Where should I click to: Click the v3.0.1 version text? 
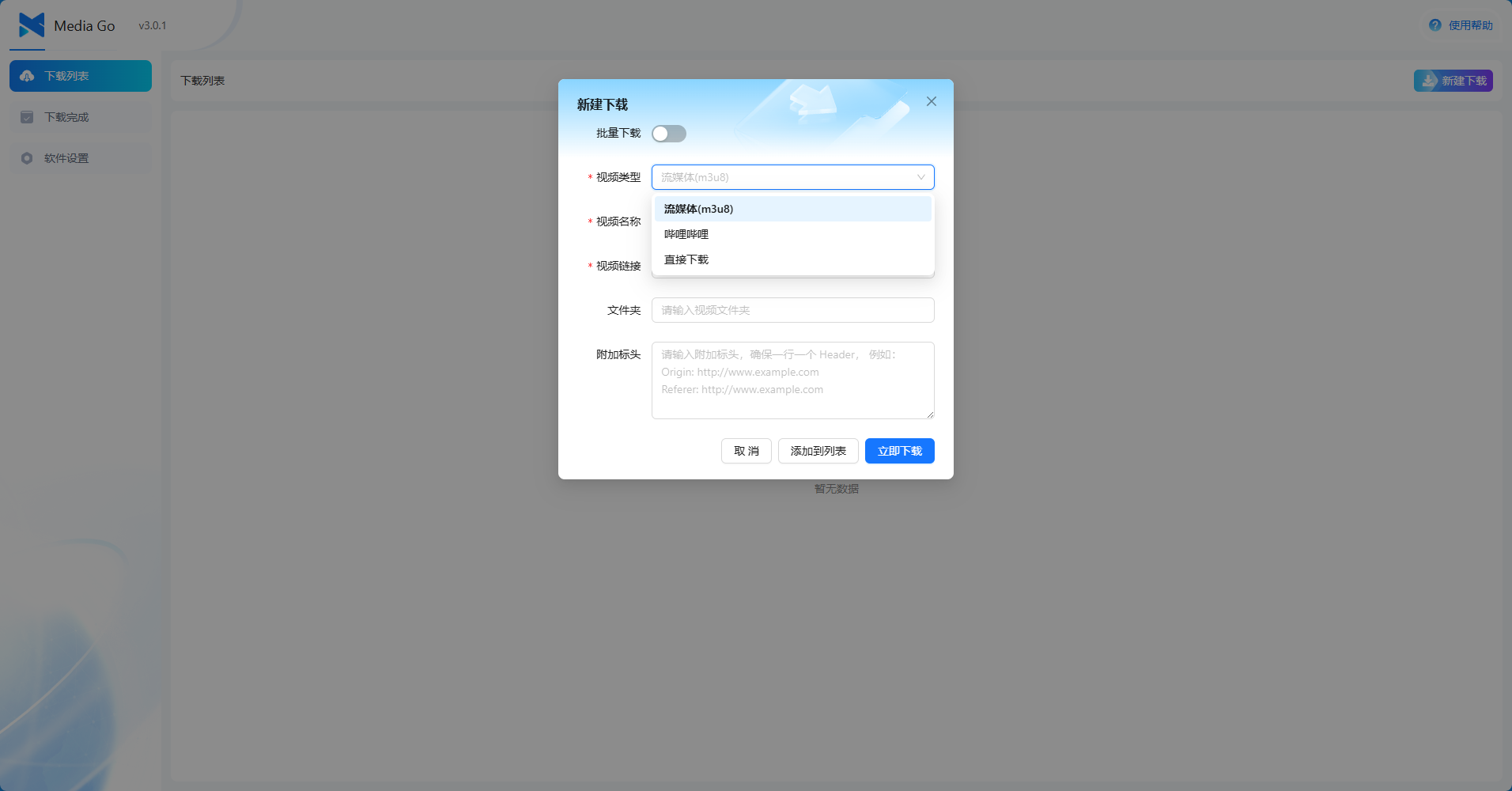click(153, 25)
